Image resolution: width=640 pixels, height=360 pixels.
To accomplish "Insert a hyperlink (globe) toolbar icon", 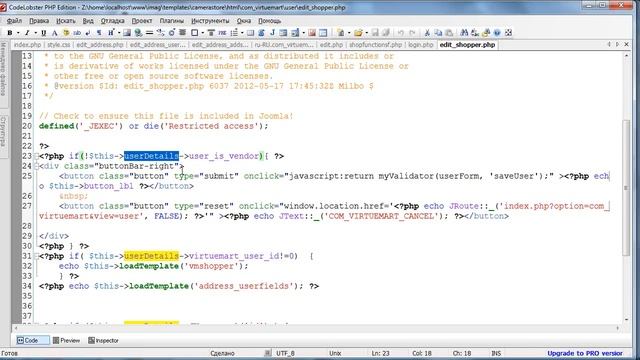I will [x=138, y=33].
